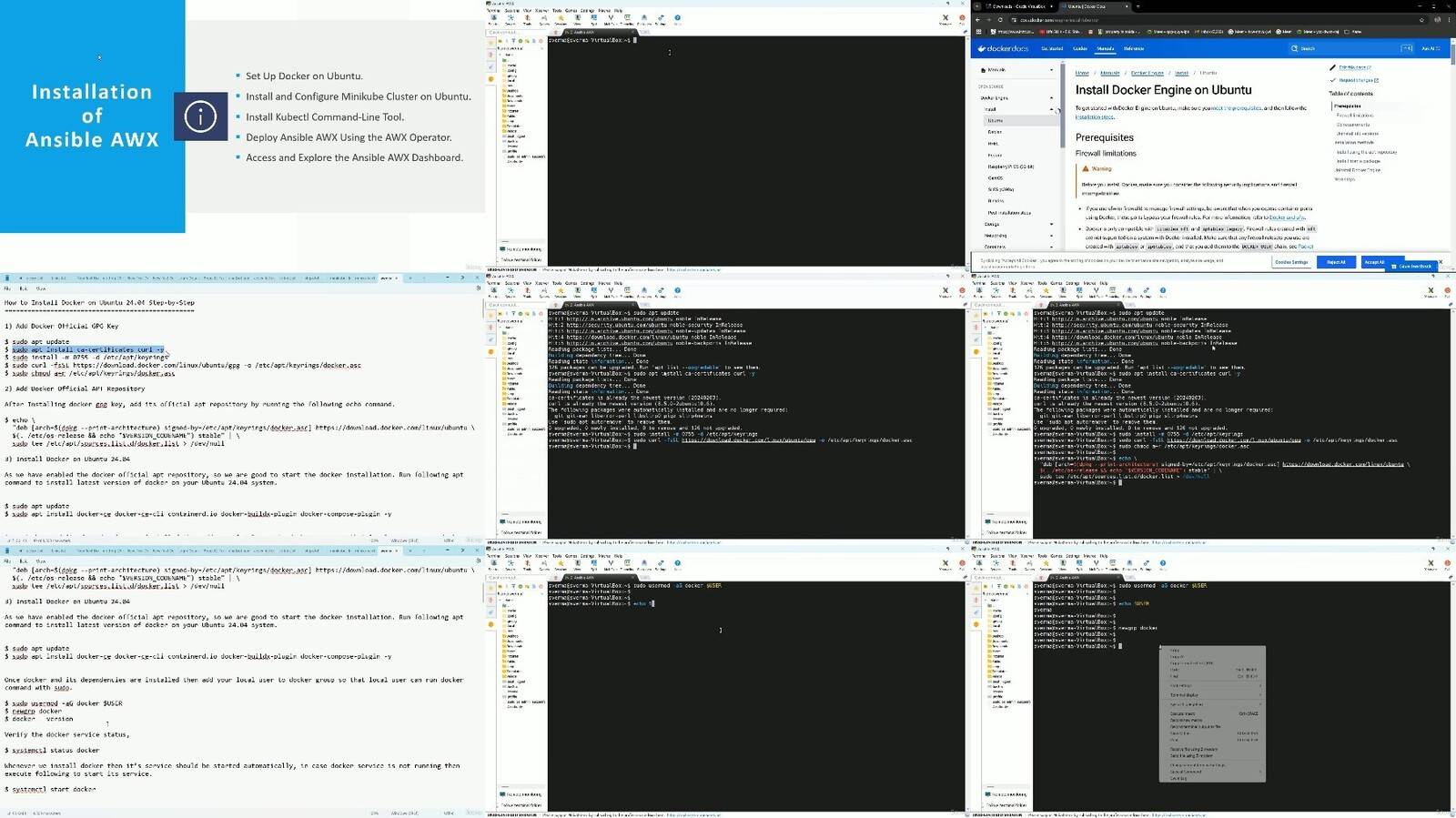Collapse the Docker Engine section in docs sidebar
This screenshot has height=818, width=1456.
tap(1051, 97)
